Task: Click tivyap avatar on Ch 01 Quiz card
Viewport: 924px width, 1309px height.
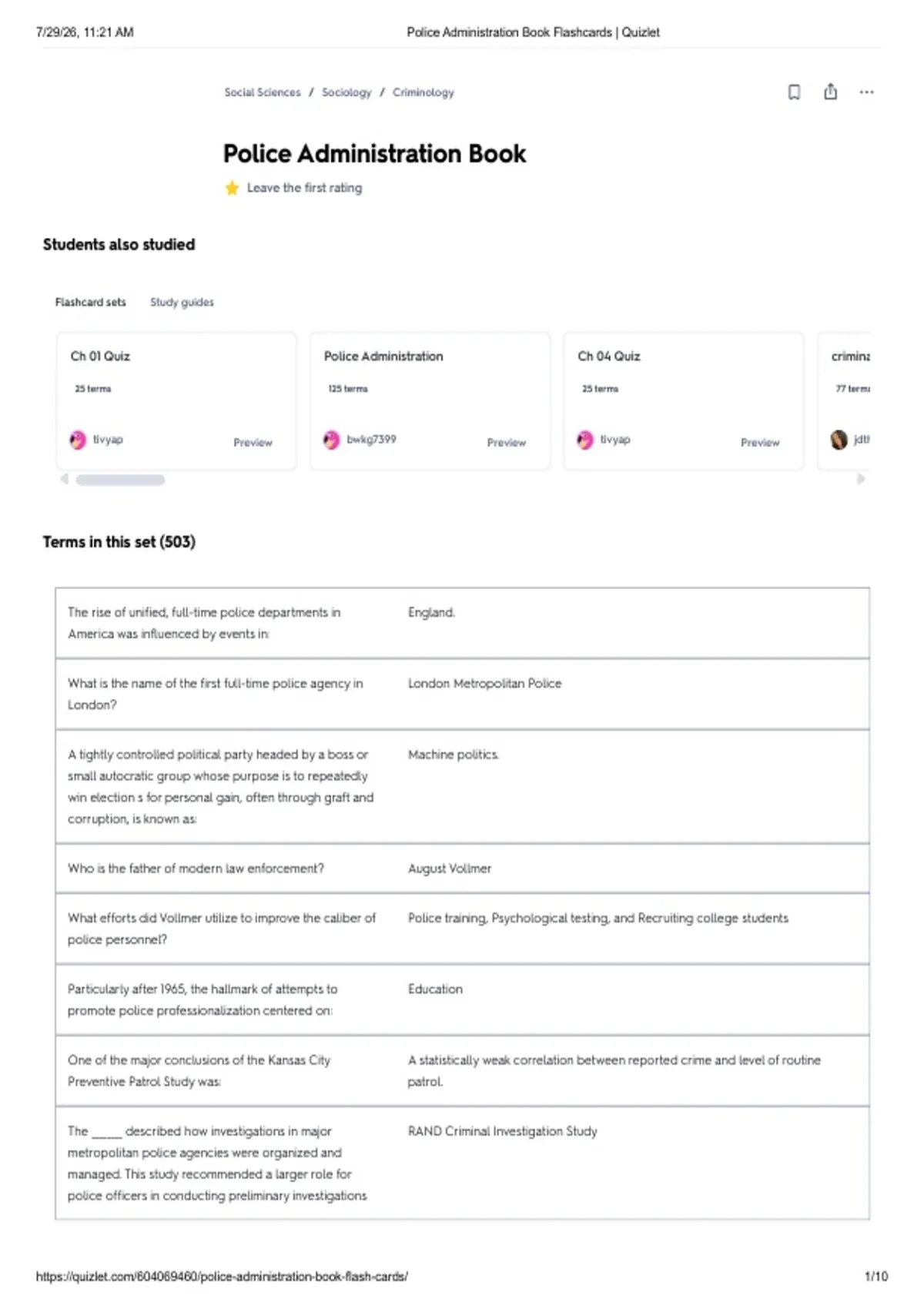Action: click(78, 440)
